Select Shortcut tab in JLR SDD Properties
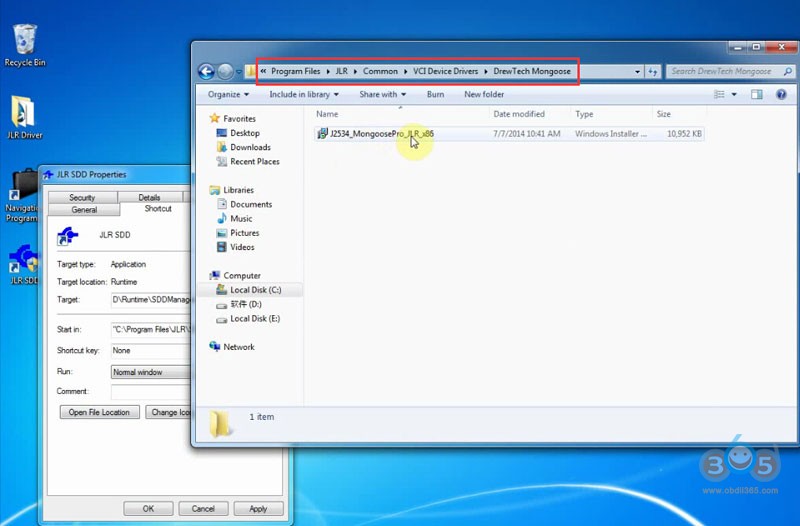The height and width of the screenshot is (526, 800). pyautogui.click(x=158, y=209)
